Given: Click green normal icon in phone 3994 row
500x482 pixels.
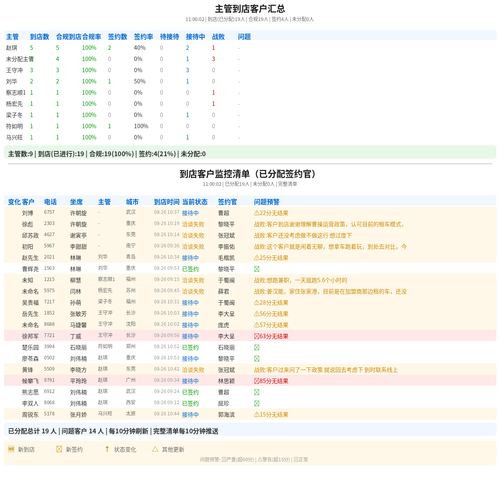Looking at the screenshot, I should (x=257, y=347).
